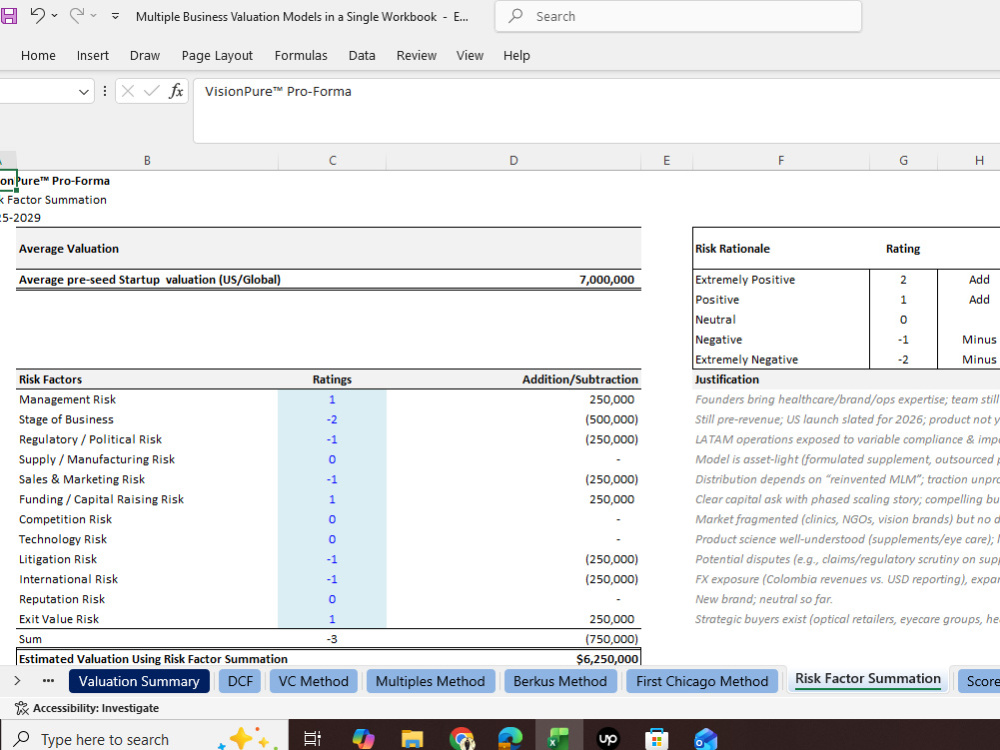The height and width of the screenshot is (750, 1000).
Task: Open the Draw ribbon tab
Action: (145, 55)
